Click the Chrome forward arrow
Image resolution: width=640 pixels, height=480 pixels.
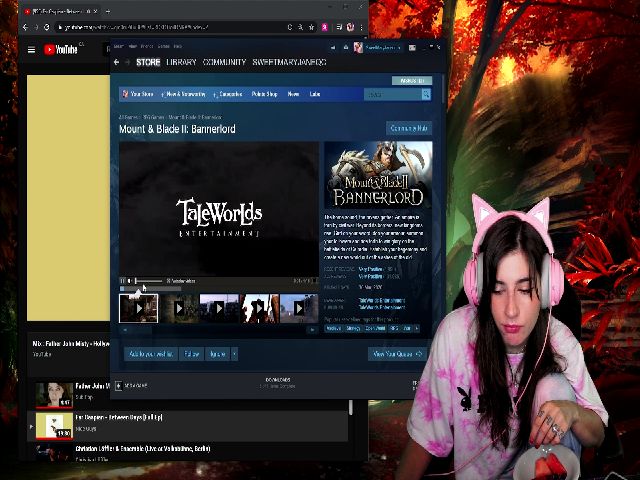(x=36, y=27)
